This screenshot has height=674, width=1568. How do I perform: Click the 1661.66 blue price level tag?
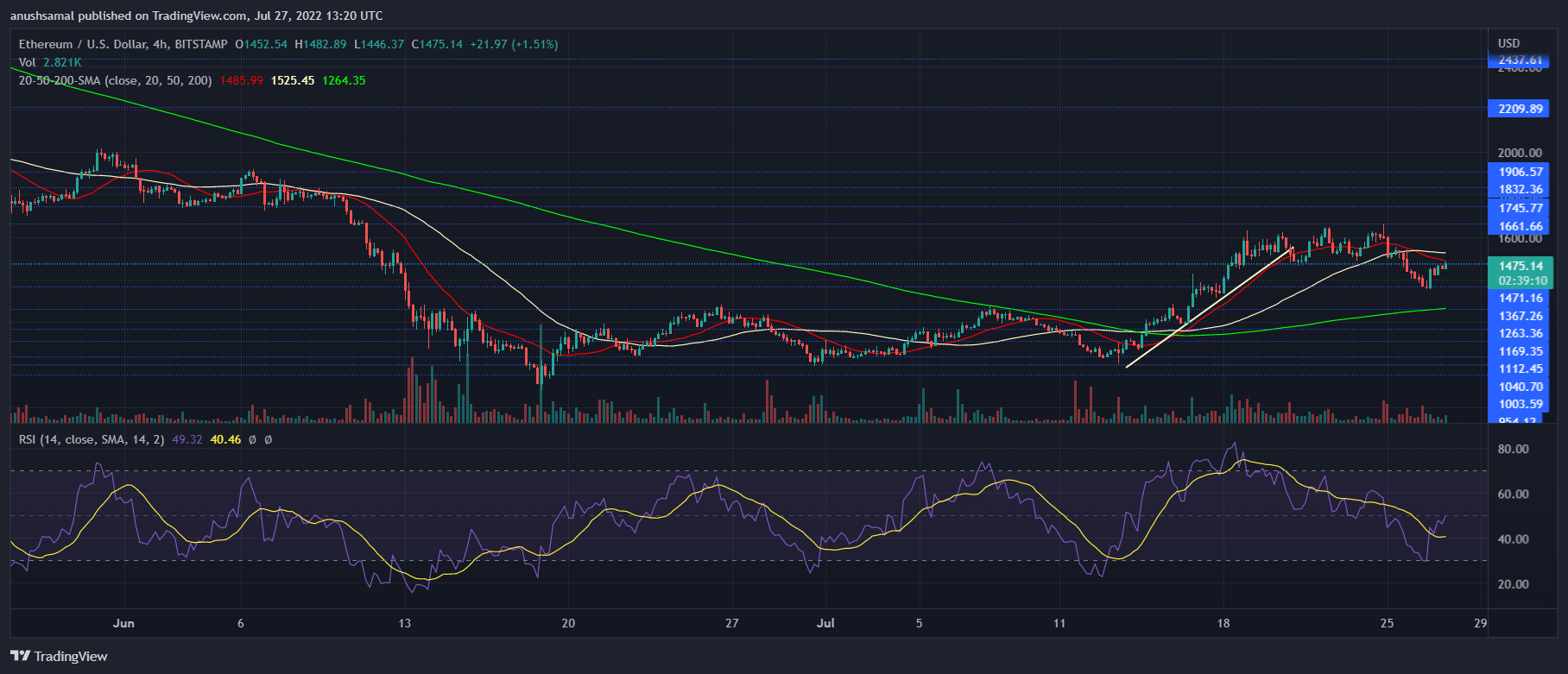(x=1521, y=226)
